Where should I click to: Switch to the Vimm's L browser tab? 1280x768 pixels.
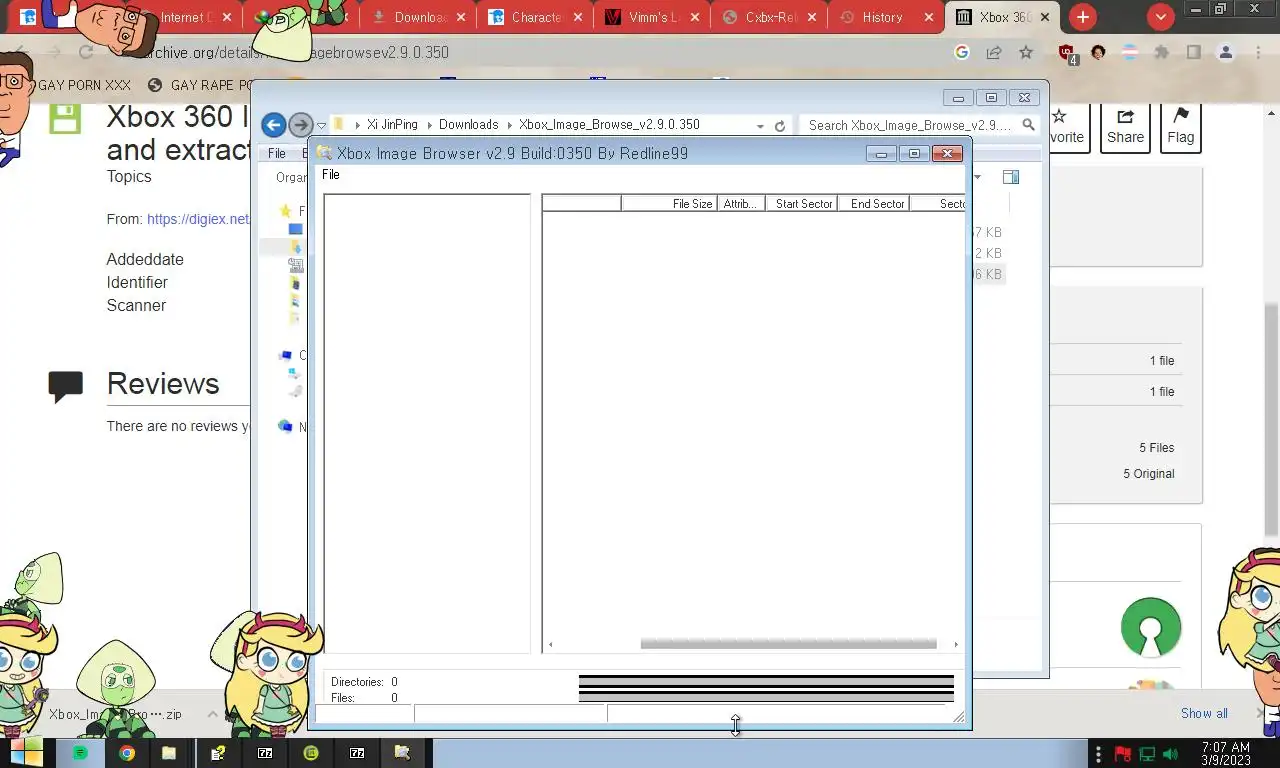651,17
